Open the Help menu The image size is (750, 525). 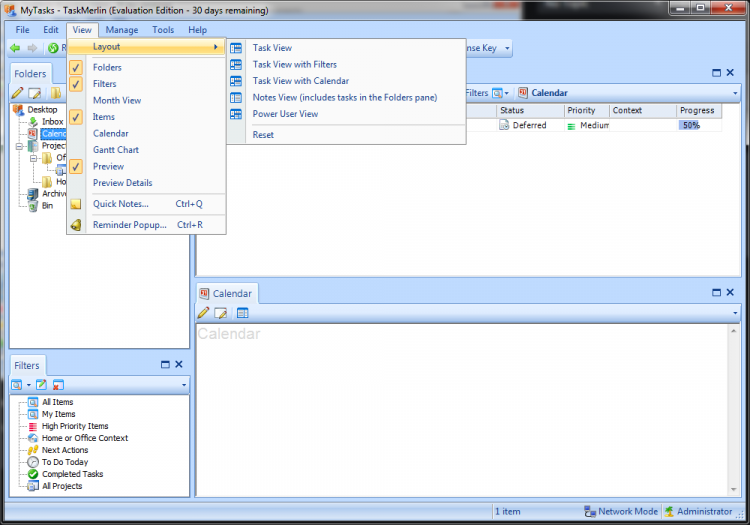[198, 30]
